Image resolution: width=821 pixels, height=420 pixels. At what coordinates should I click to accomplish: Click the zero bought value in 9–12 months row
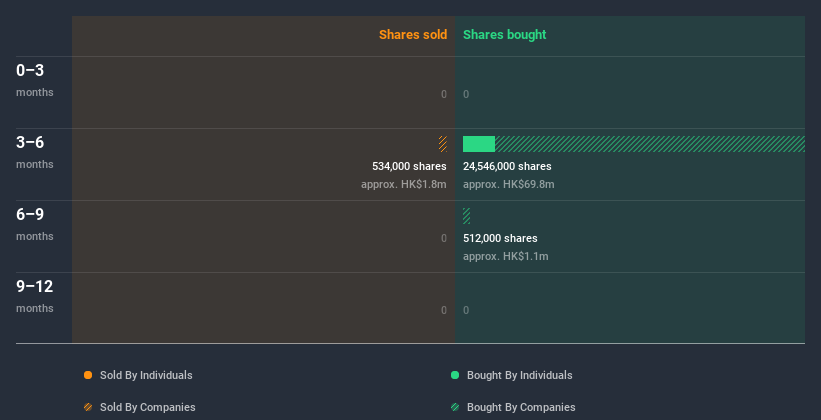tap(466, 310)
